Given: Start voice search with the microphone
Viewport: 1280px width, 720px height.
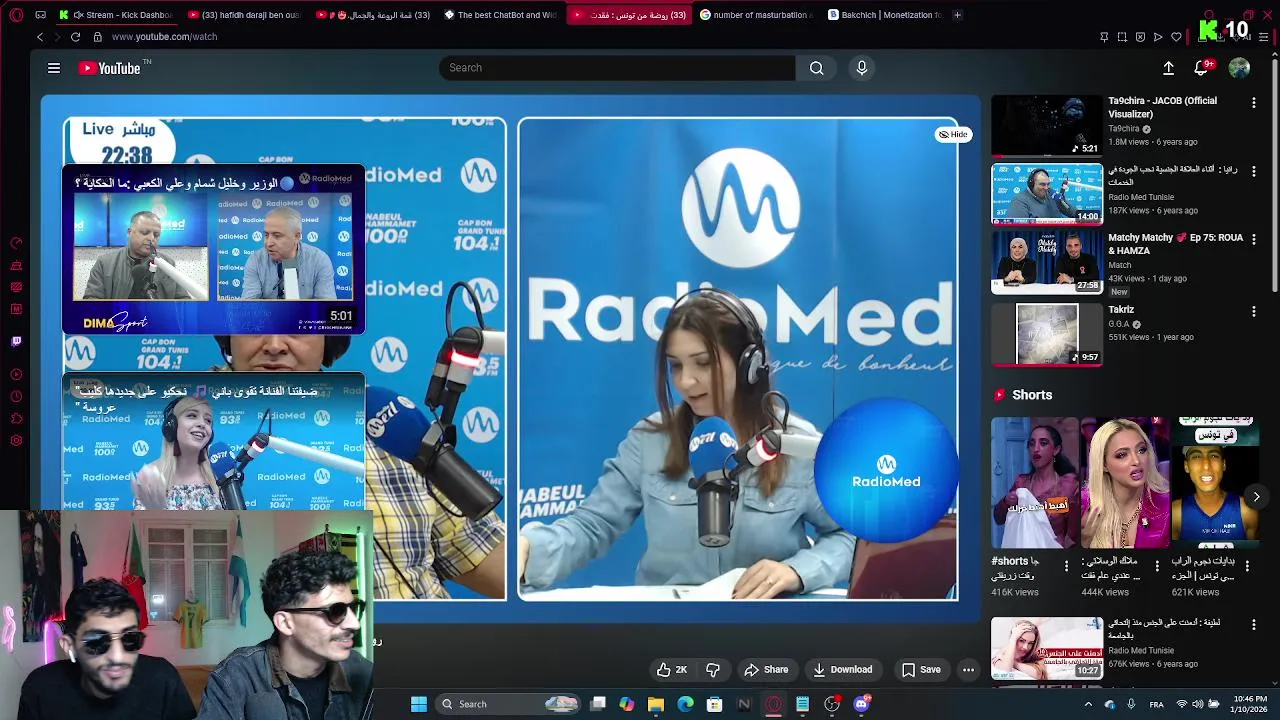Looking at the screenshot, I should coord(862,68).
